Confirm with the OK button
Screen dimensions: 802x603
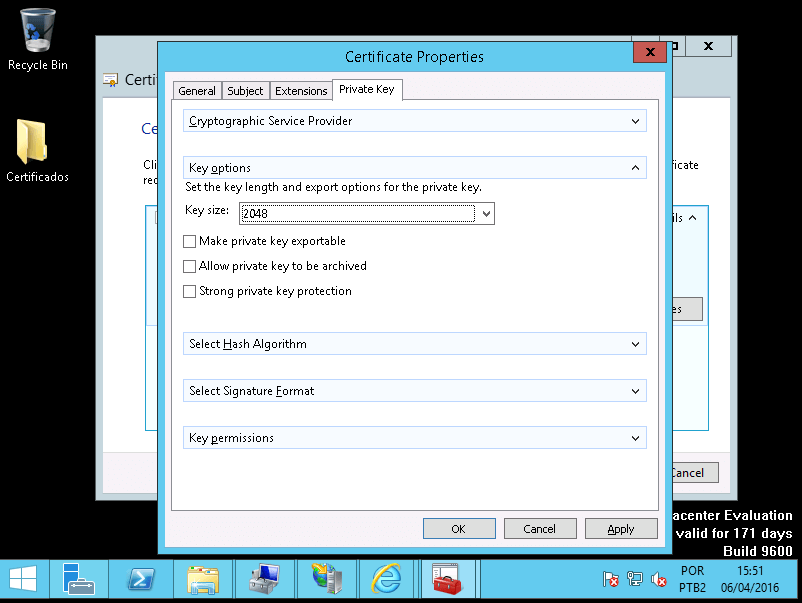[459, 529]
